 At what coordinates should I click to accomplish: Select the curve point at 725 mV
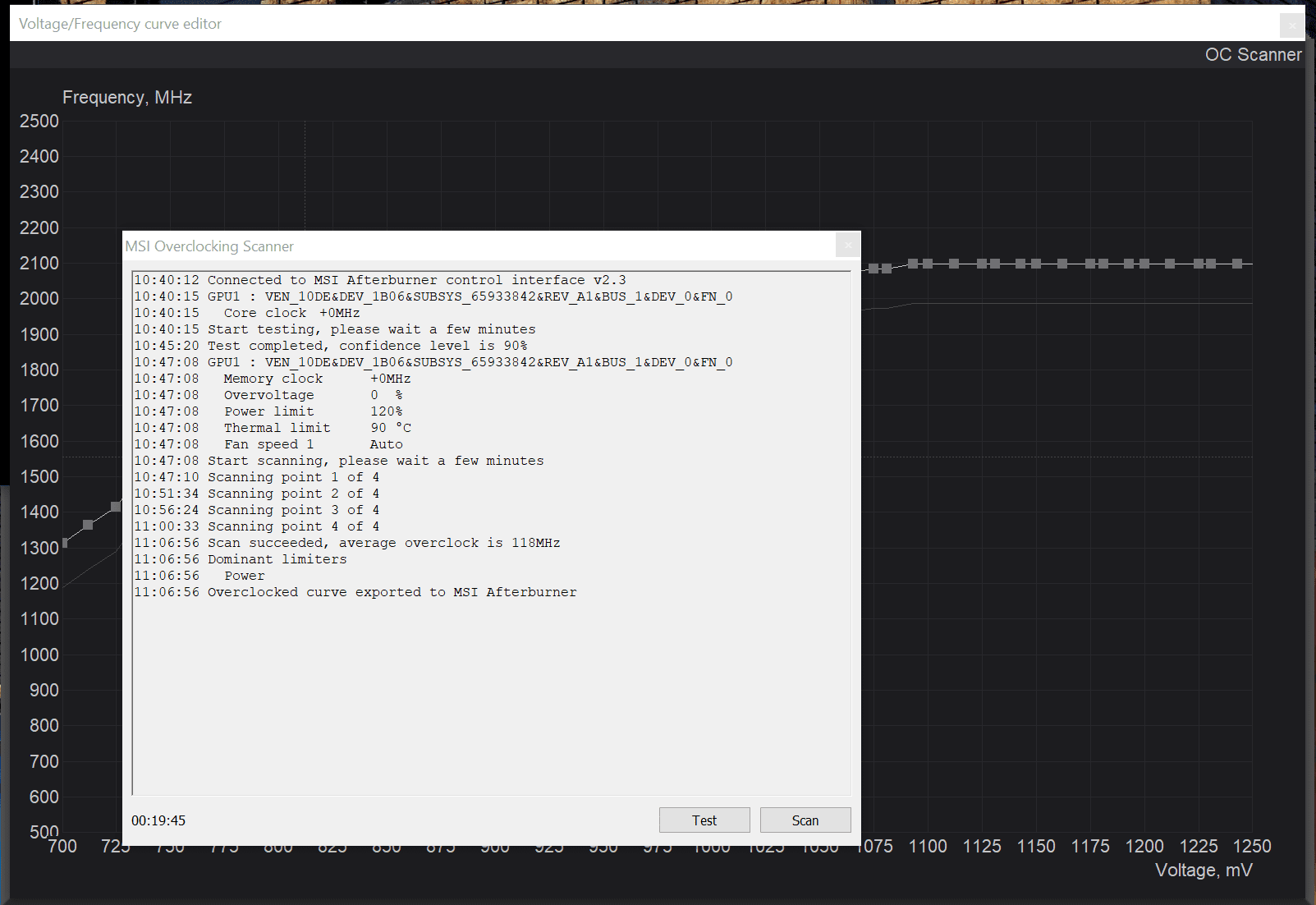[x=116, y=507]
